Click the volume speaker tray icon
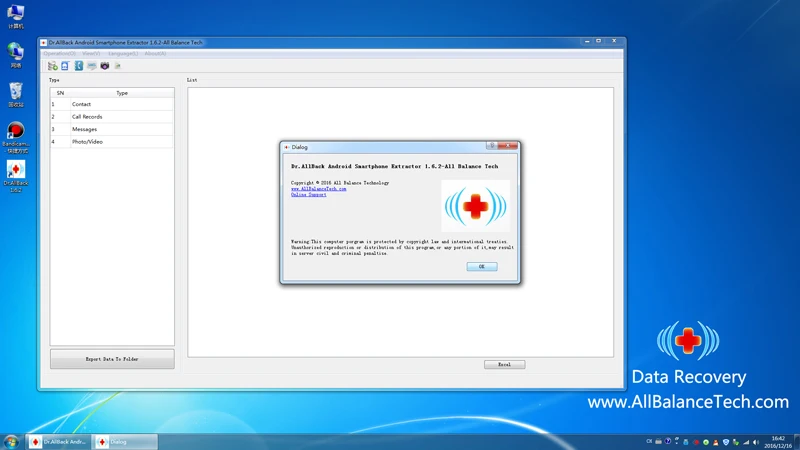The image size is (800, 450). coord(756,442)
